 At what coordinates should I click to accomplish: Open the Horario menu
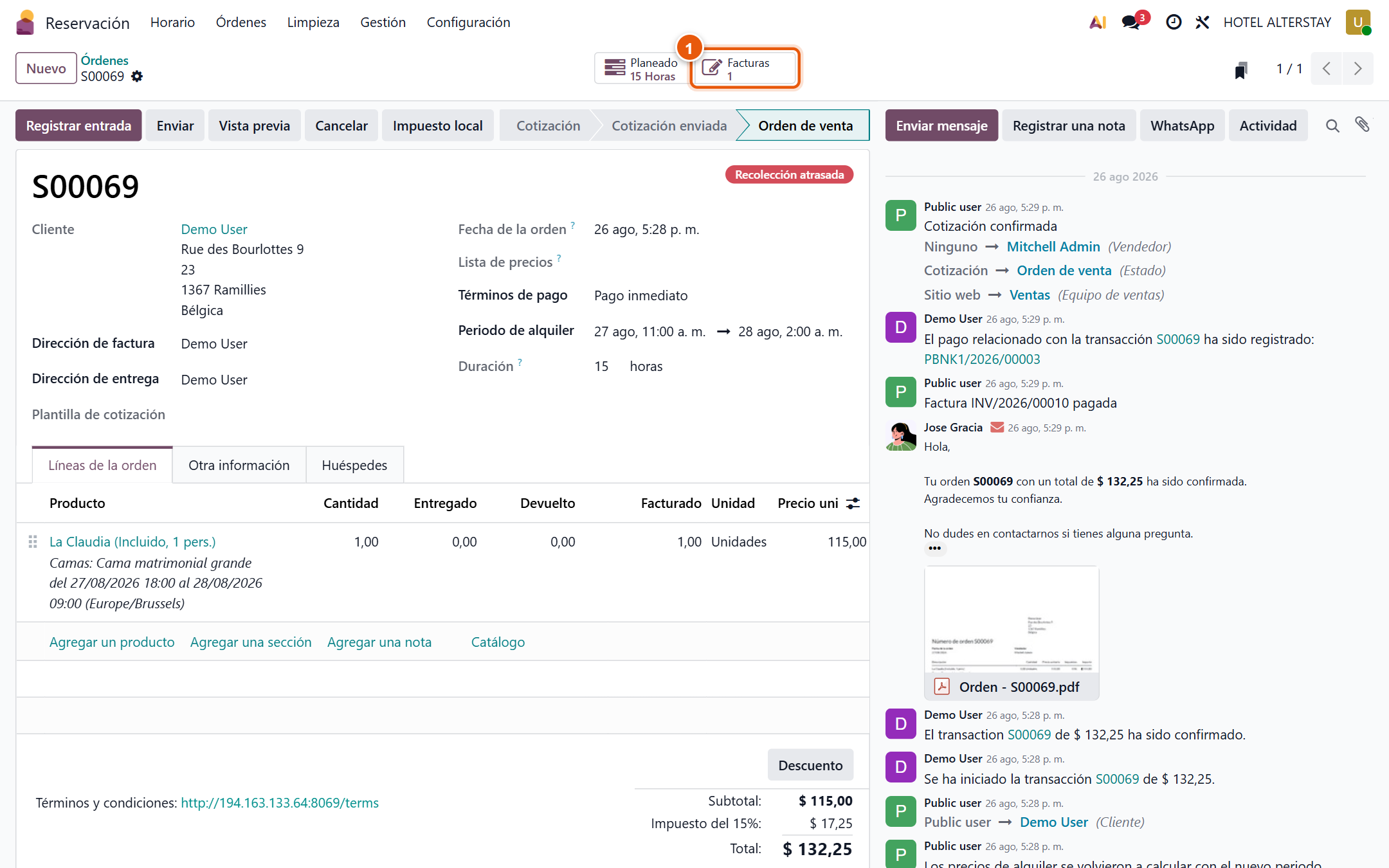pos(172,23)
